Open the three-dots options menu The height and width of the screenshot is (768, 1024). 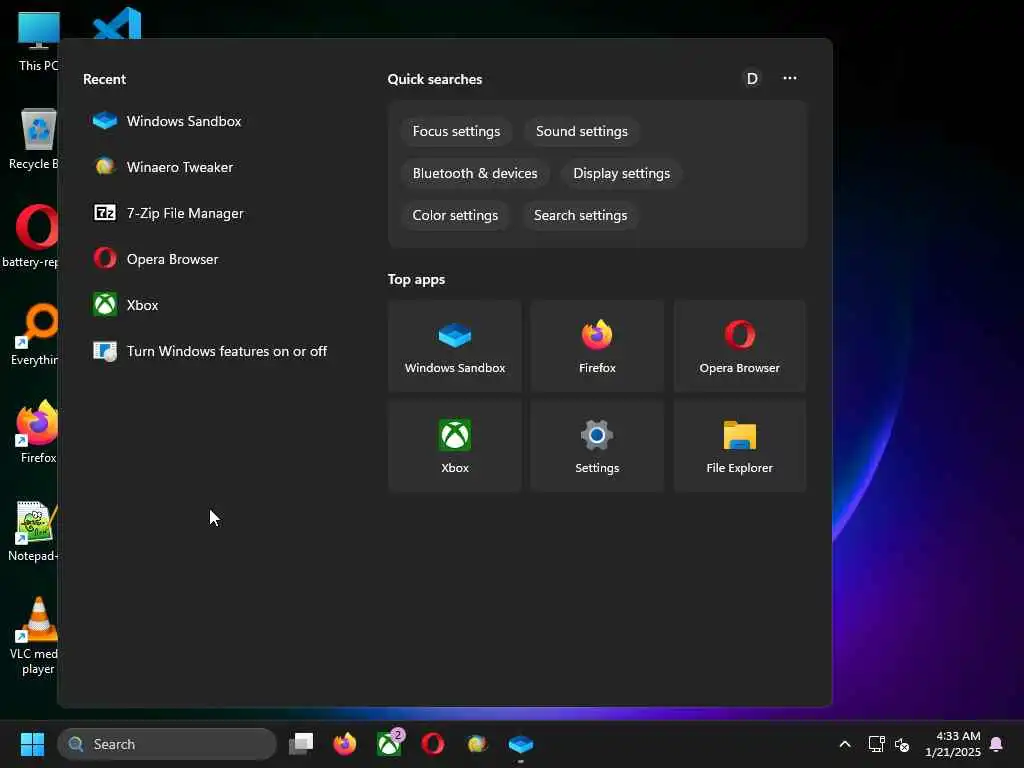[790, 78]
